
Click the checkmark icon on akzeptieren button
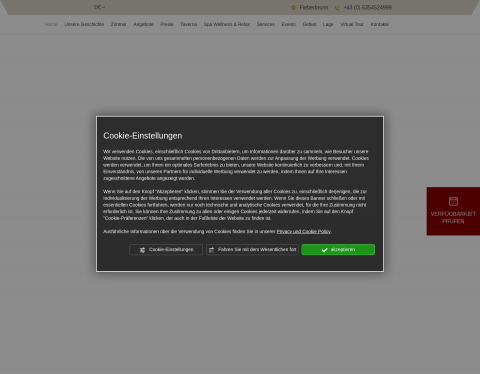[x=324, y=250]
